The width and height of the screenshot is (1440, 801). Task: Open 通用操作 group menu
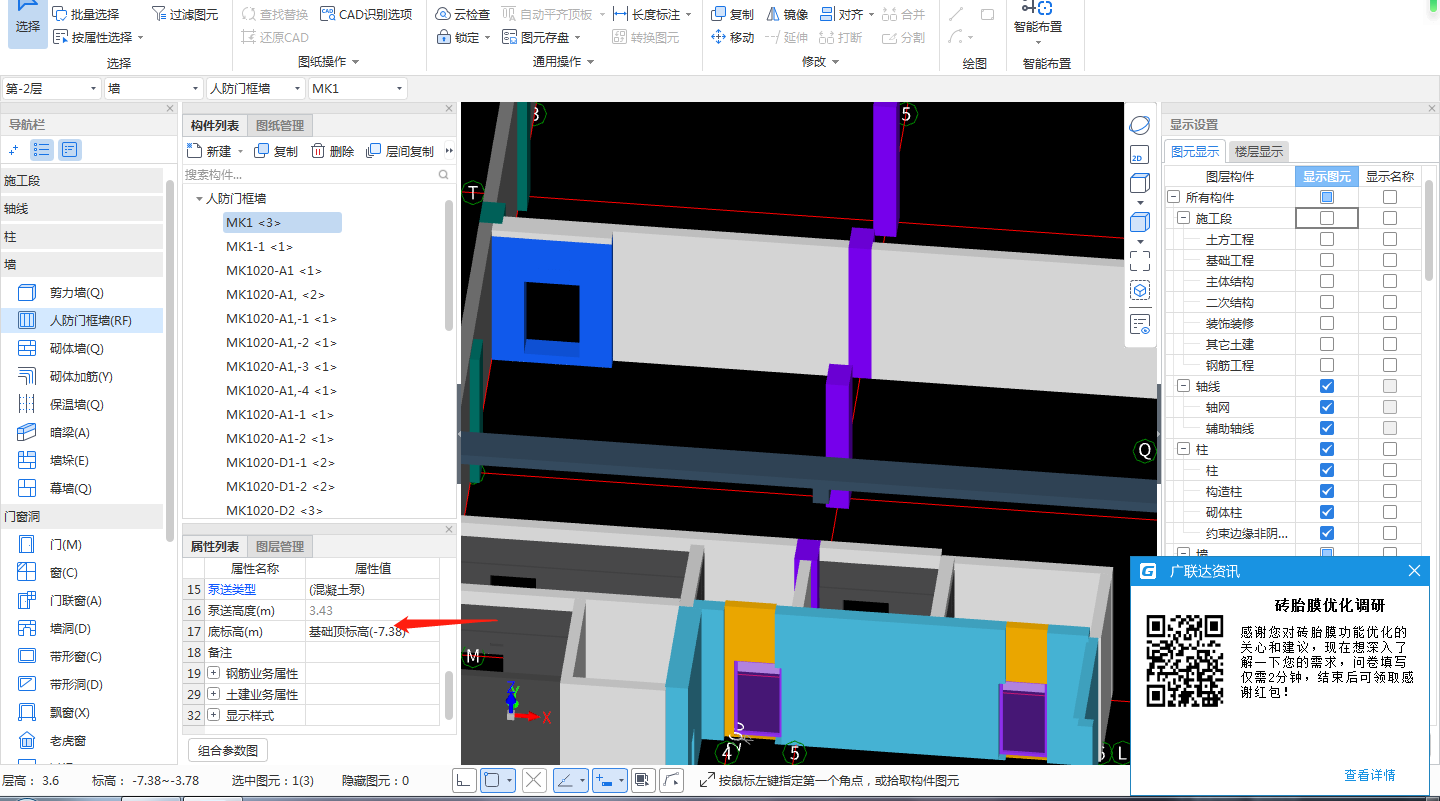[x=563, y=62]
